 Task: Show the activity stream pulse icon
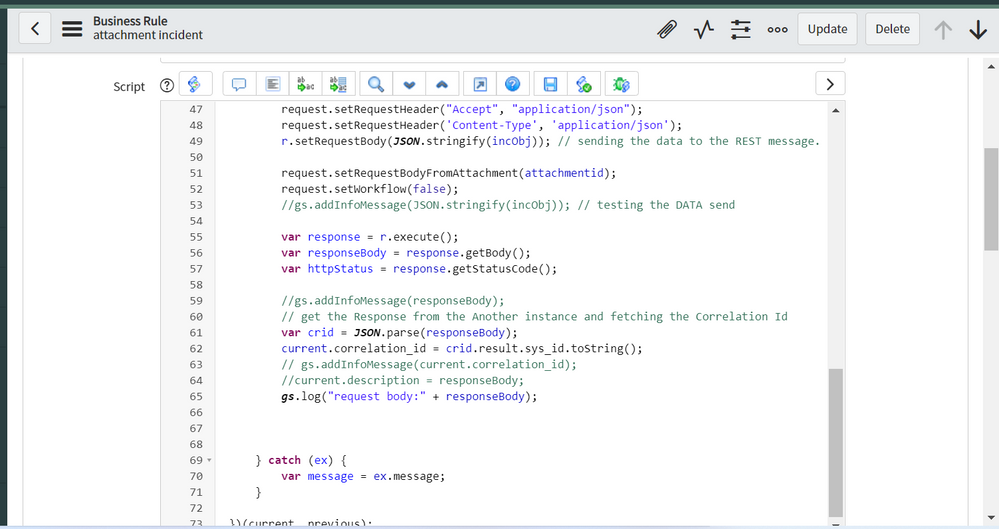pyautogui.click(x=704, y=29)
